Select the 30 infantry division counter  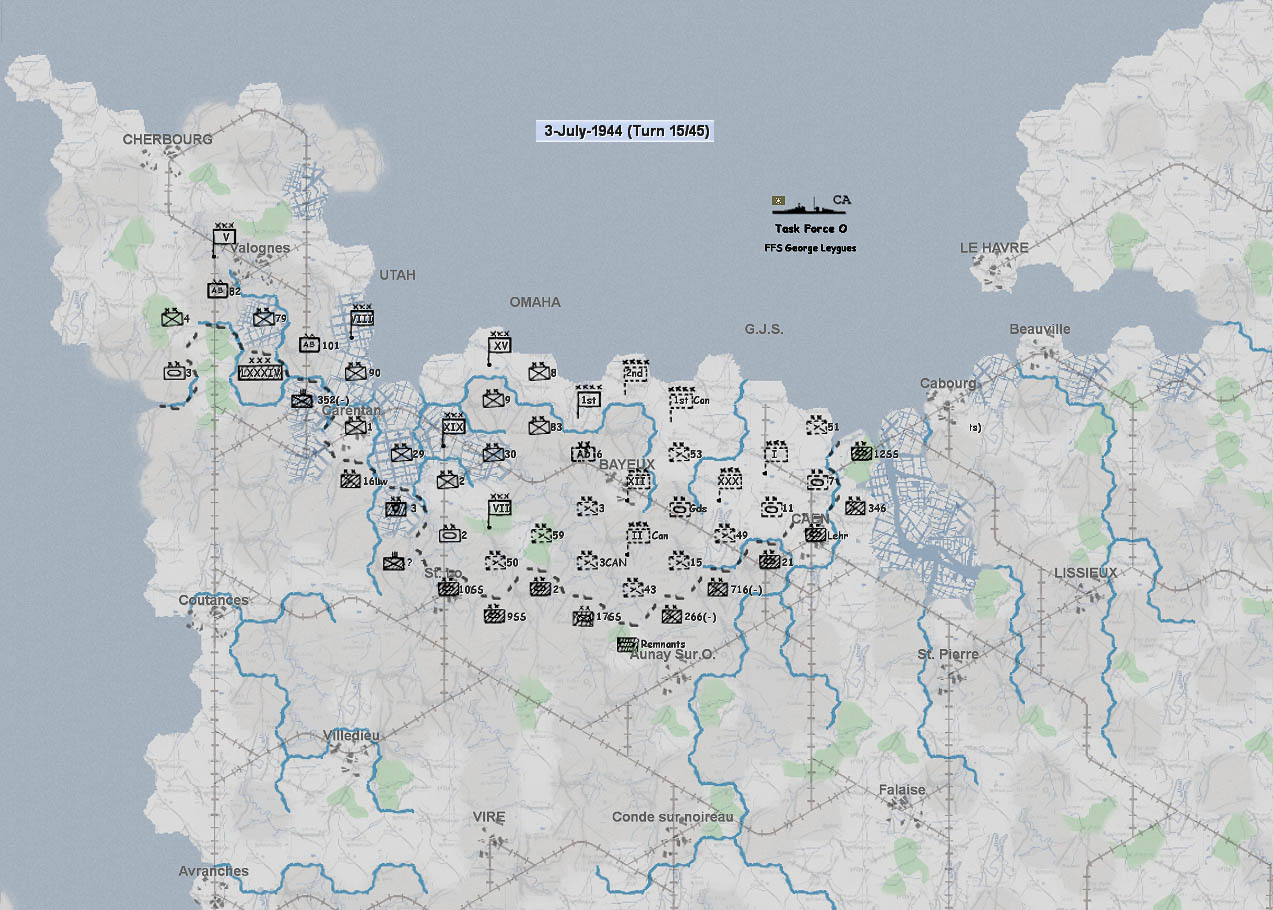[x=493, y=454]
